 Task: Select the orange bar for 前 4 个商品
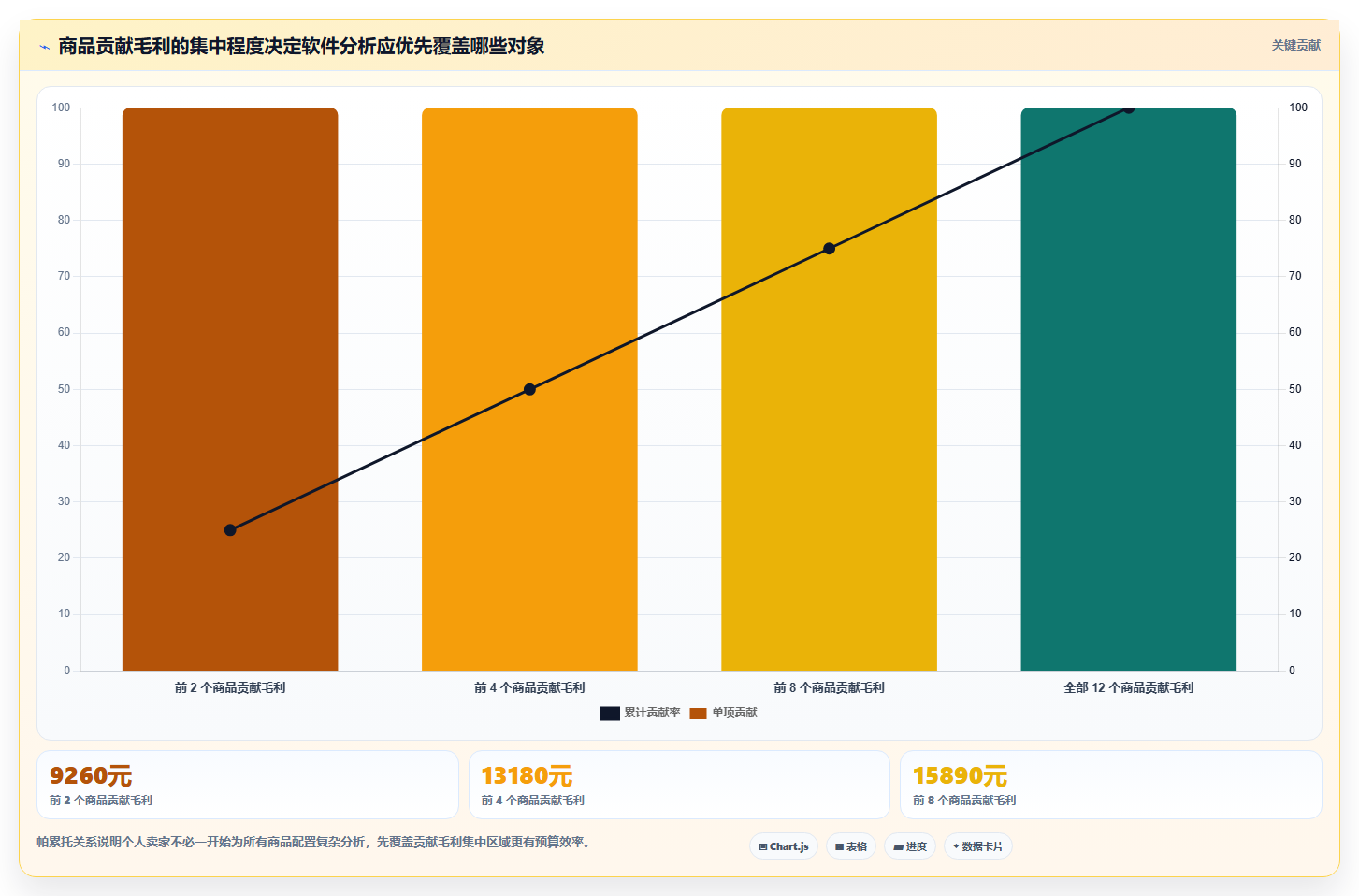529,389
